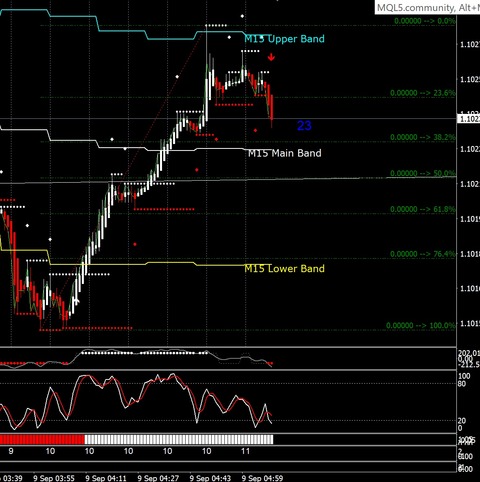Click the MQL5.community search field
Image resolution: width=480 pixels, height=482 pixels.
[x=427, y=7]
